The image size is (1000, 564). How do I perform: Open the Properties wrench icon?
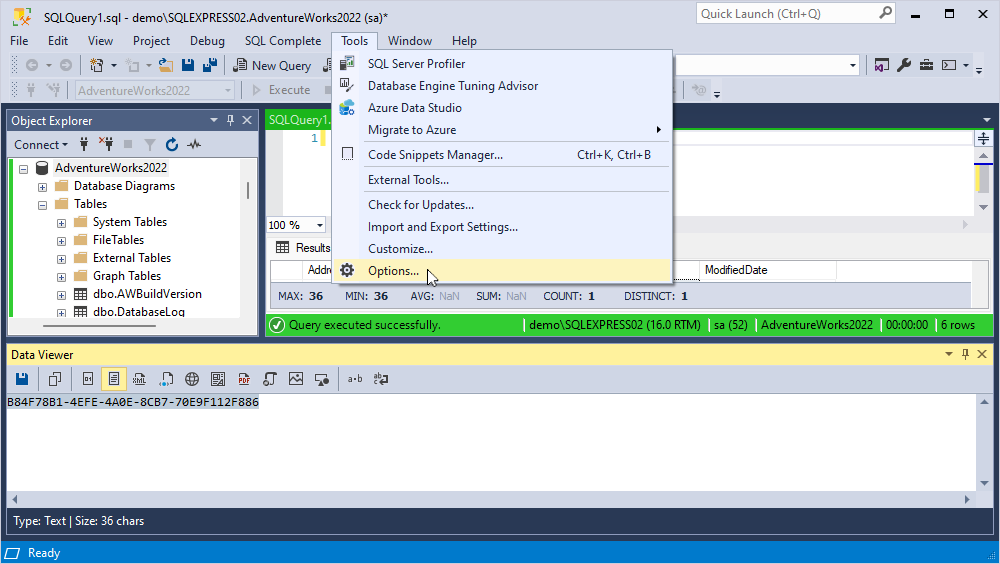point(904,65)
